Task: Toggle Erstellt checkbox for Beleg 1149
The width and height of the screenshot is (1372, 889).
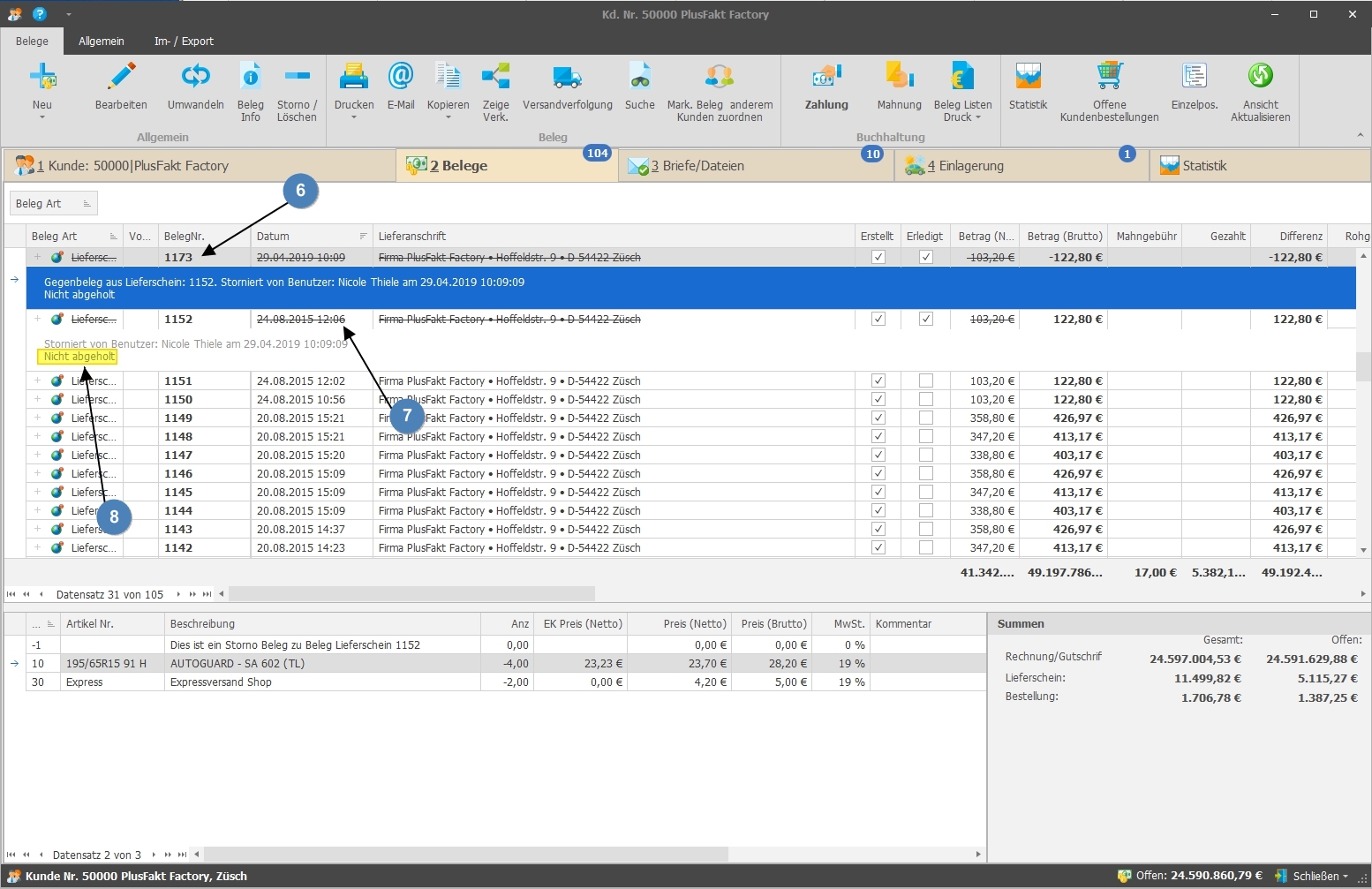Action: 878,418
